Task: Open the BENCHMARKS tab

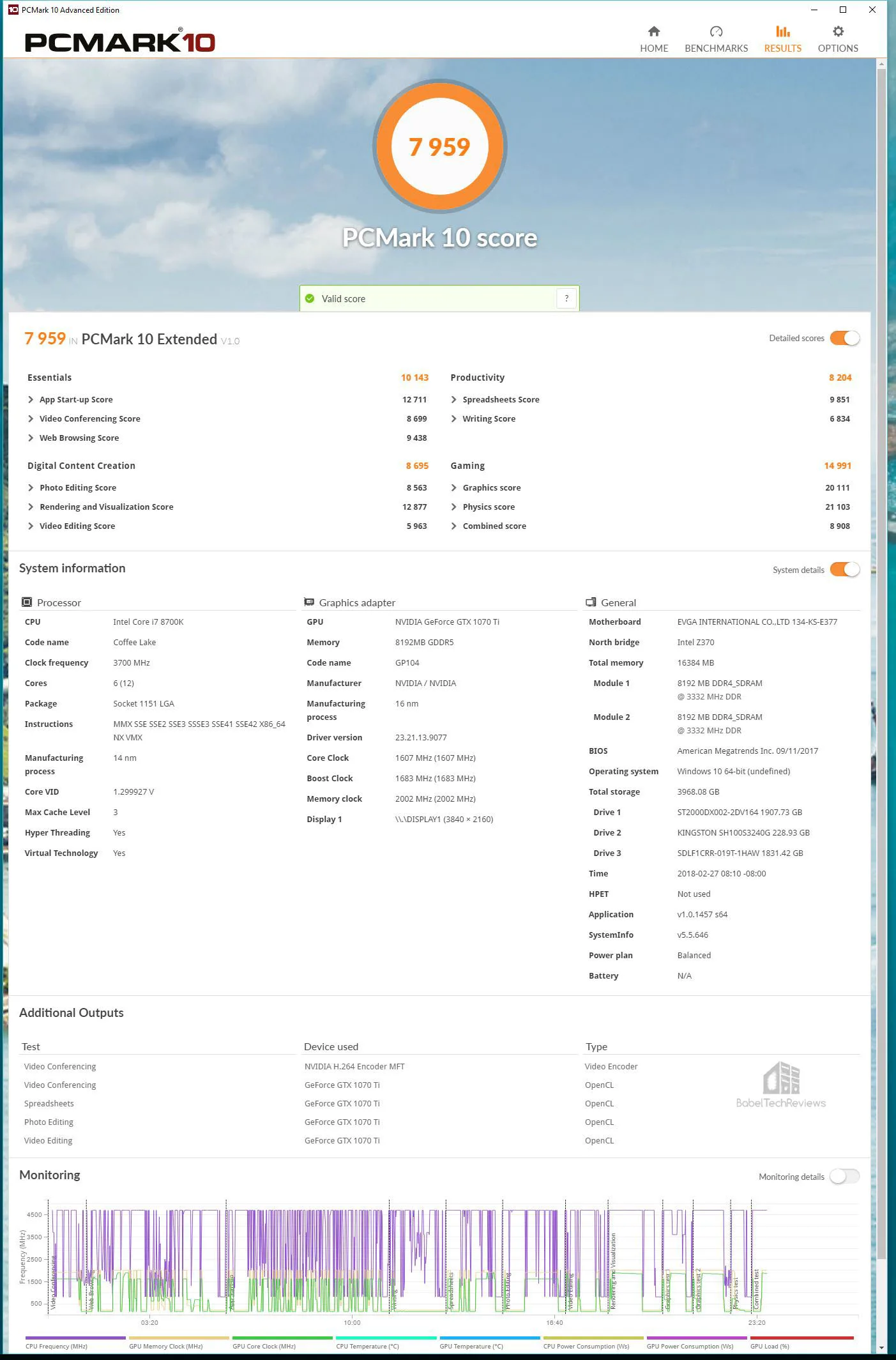Action: (716, 40)
